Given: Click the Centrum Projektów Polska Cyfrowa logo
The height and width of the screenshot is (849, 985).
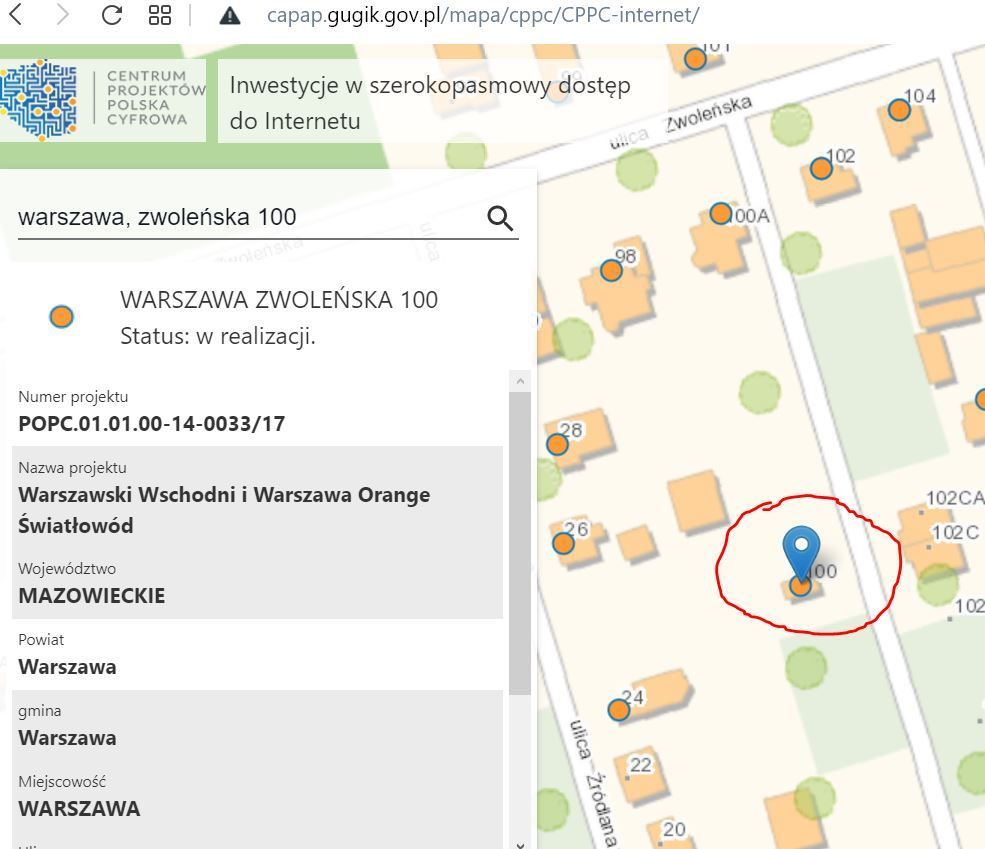Looking at the screenshot, I should (x=103, y=99).
